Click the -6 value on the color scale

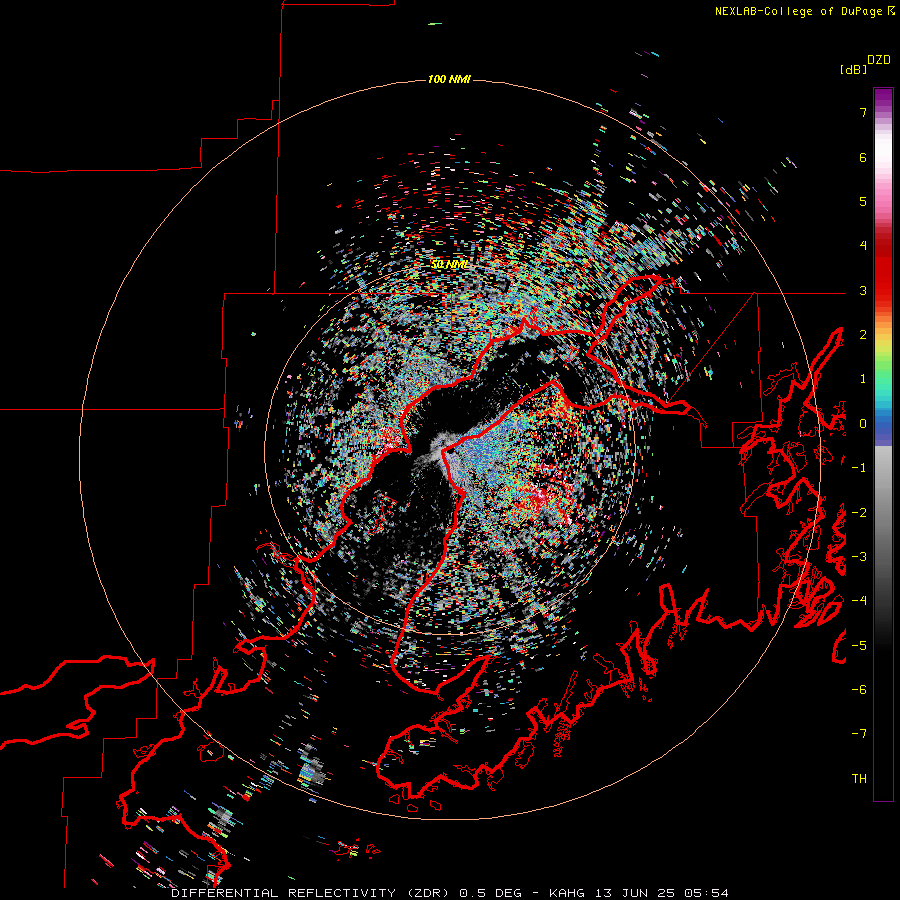click(859, 689)
